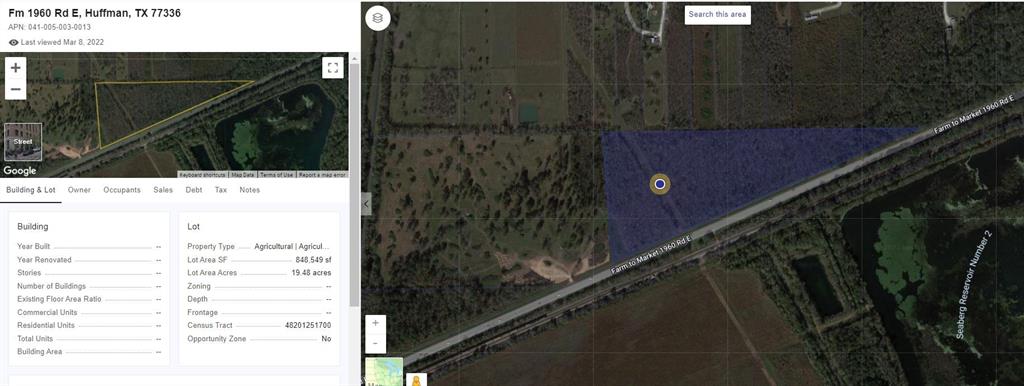Open the Debt tab
1024x386 pixels.
(194, 190)
